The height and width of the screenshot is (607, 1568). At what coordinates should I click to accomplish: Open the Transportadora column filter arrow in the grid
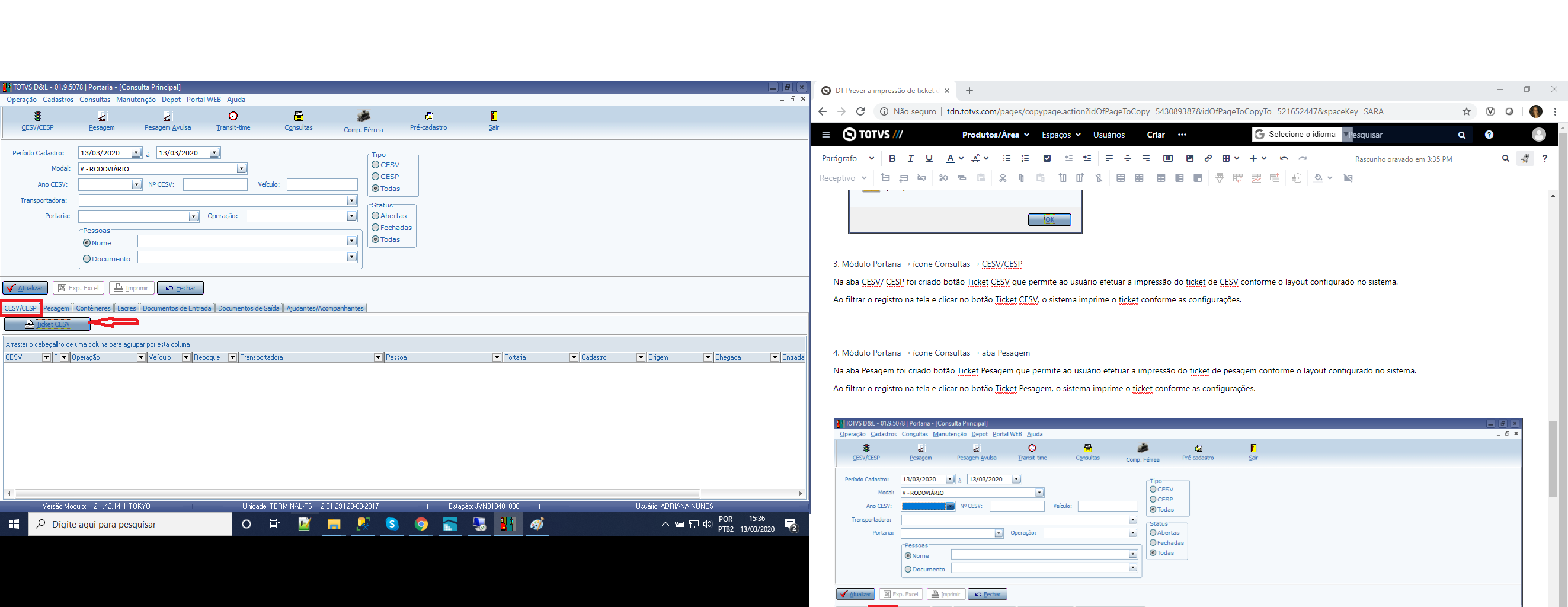point(378,357)
